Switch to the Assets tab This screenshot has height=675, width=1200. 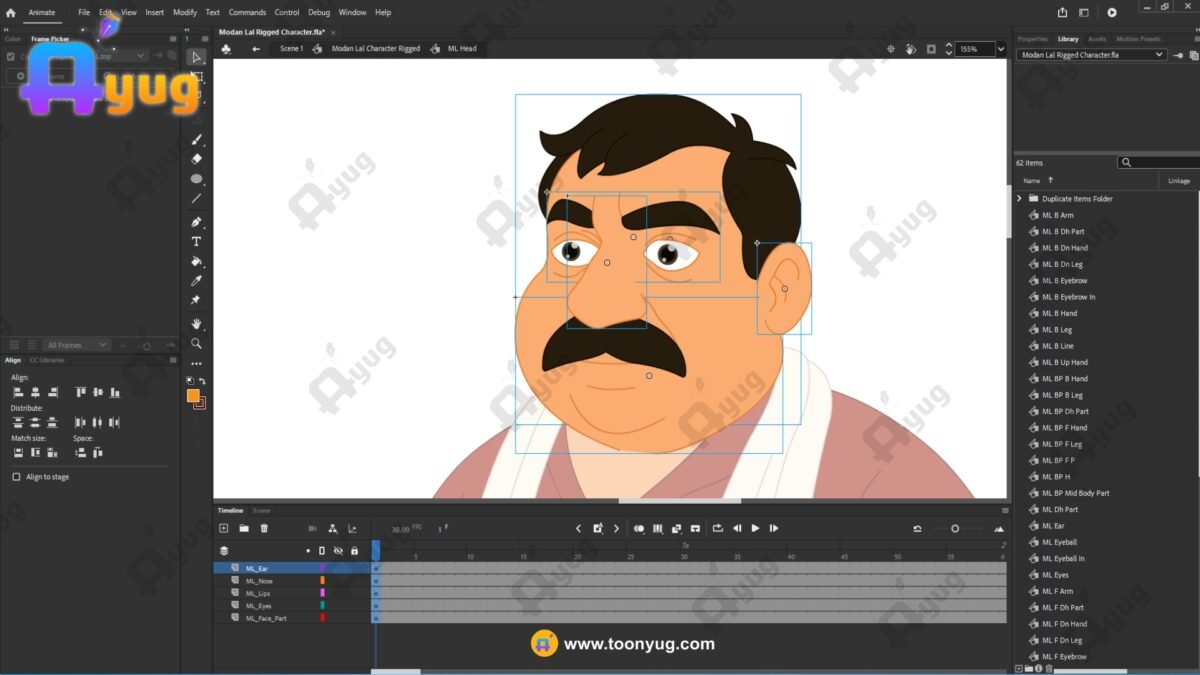tap(1097, 39)
